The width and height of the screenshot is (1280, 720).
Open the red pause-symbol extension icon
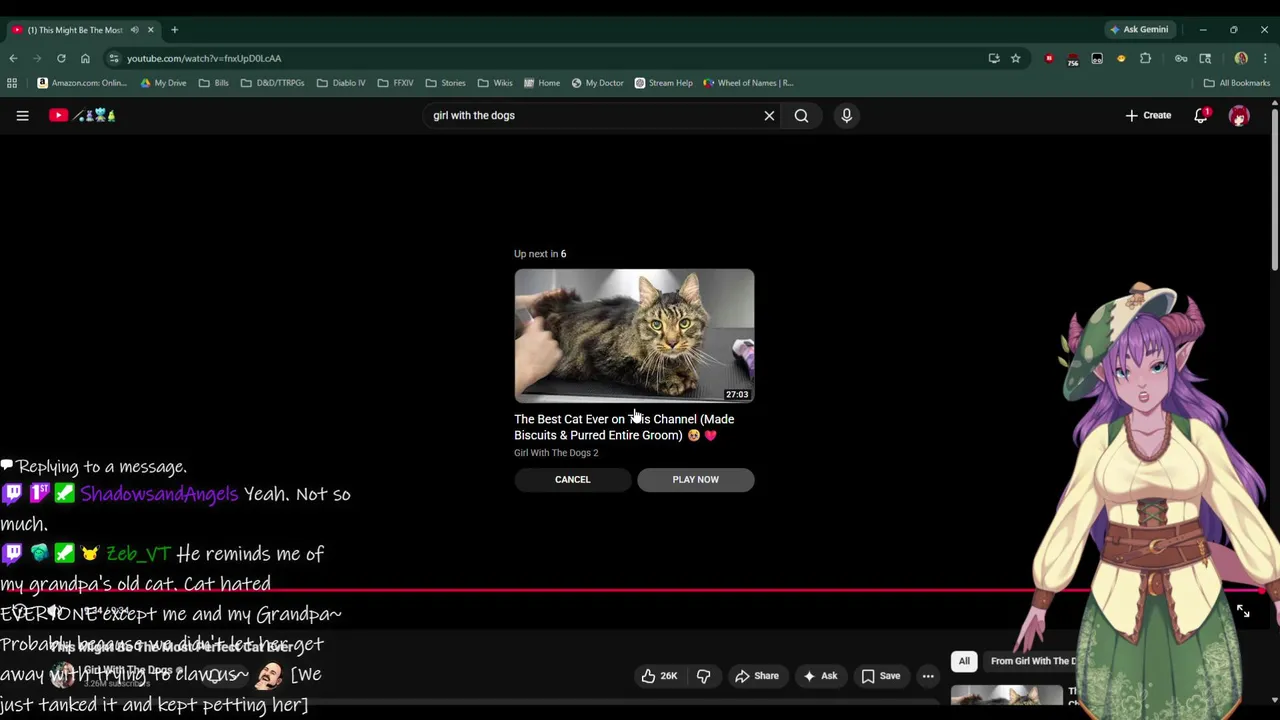pyautogui.click(x=1049, y=58)
